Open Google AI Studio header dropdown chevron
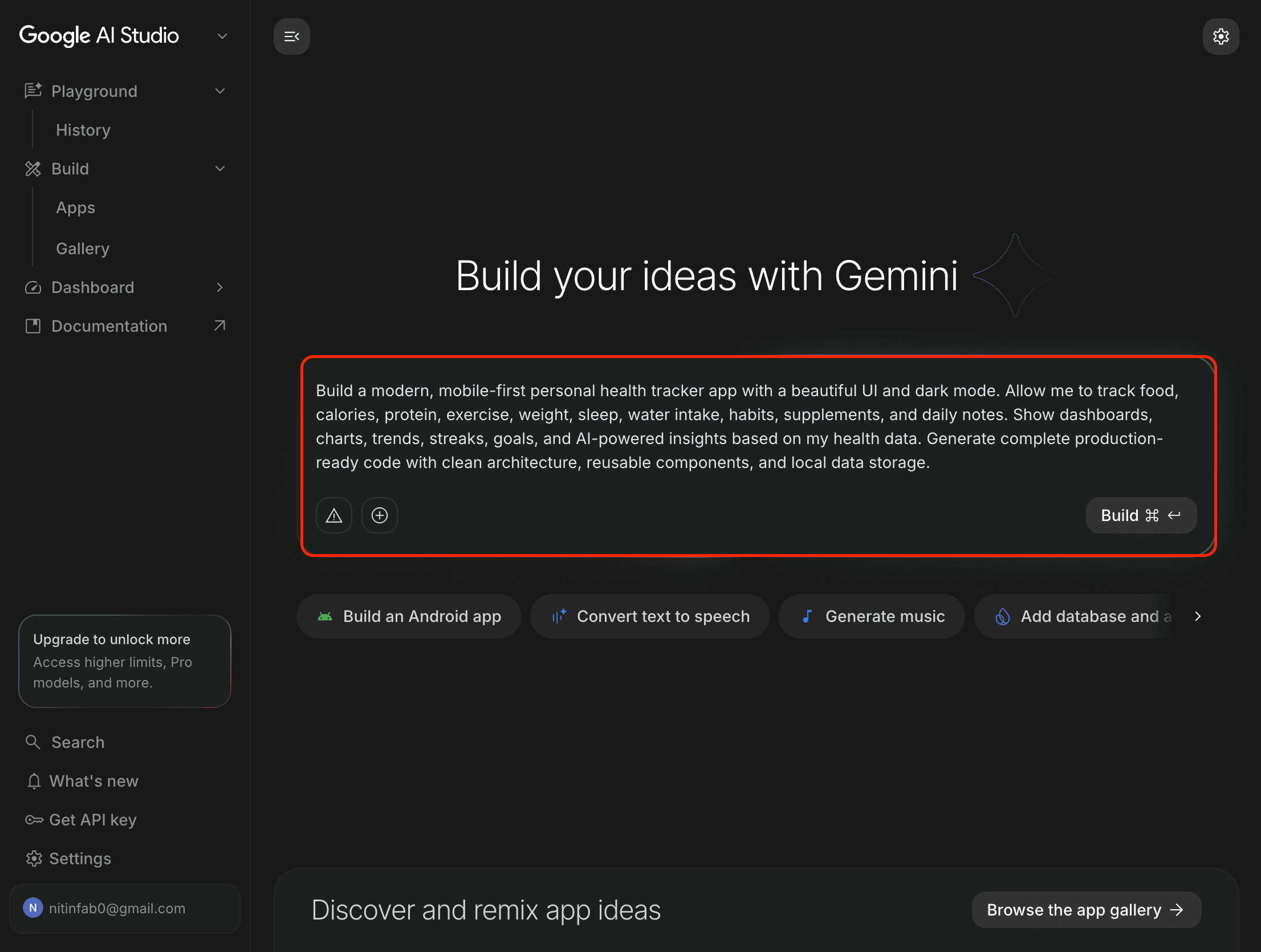 pyautogui.click(x=222, y=36)
